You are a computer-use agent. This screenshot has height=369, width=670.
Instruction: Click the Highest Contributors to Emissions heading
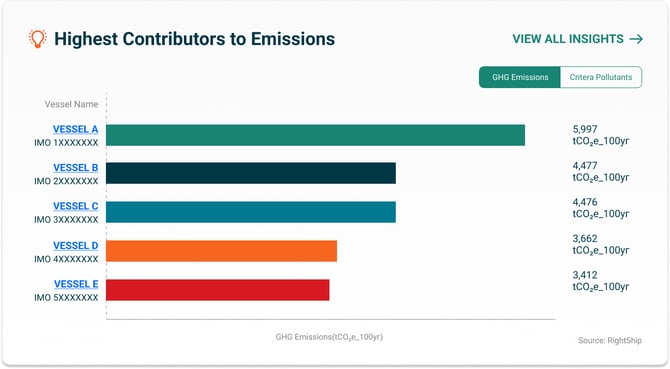[x=194, y=39]
